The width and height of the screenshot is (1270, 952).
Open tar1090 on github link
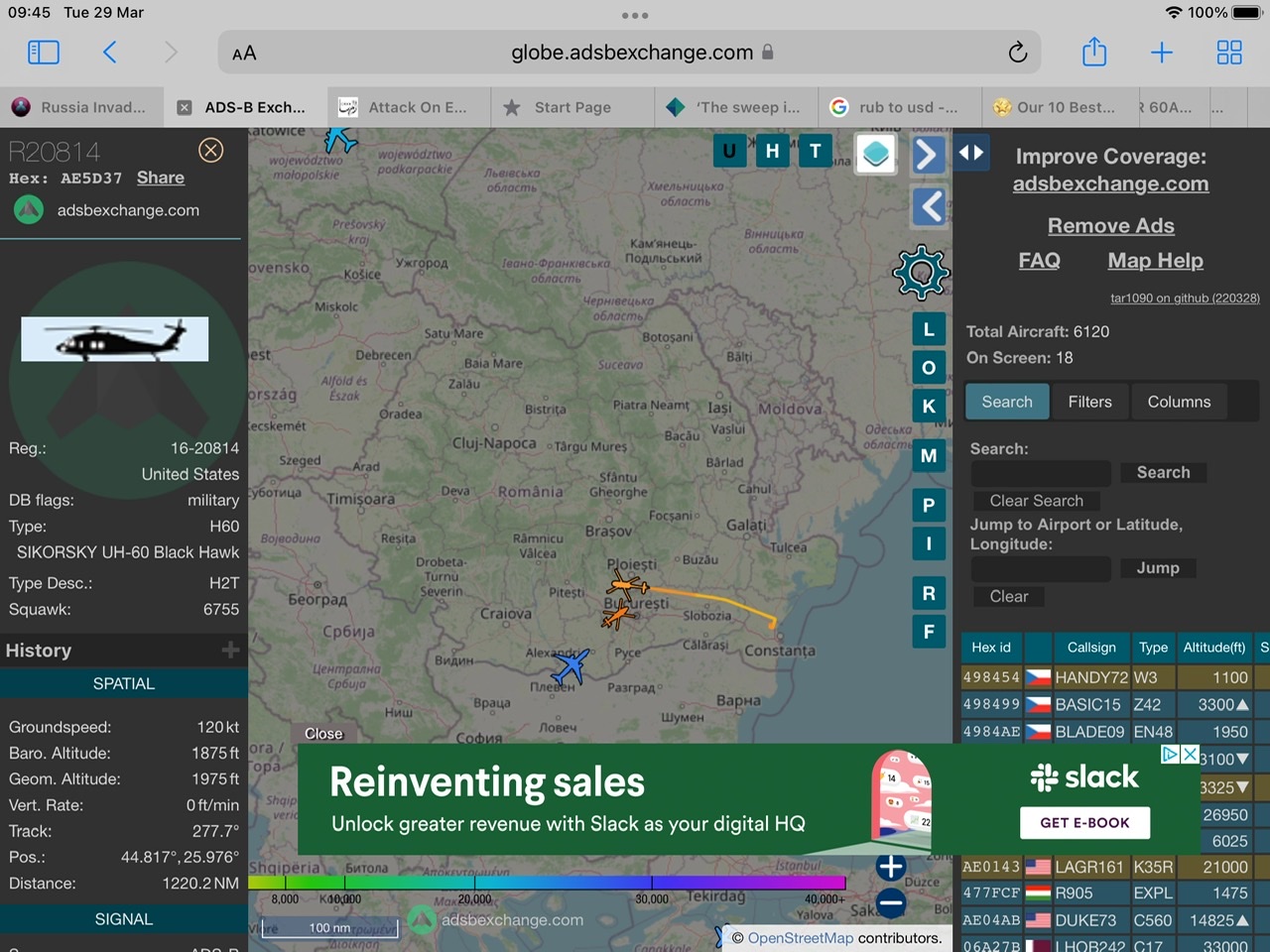pyautogui.click(x=1185, y=297)
